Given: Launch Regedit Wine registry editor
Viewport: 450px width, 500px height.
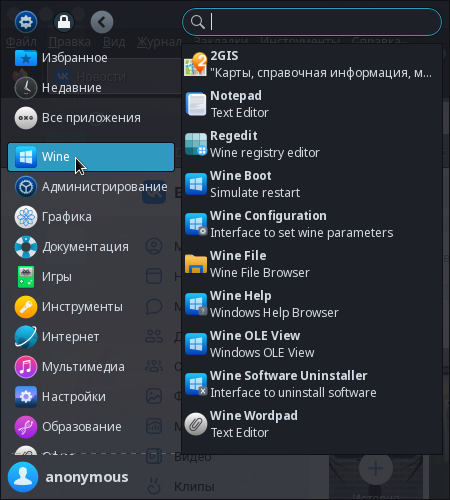Looking at the screenshot, I should (312, 144).
